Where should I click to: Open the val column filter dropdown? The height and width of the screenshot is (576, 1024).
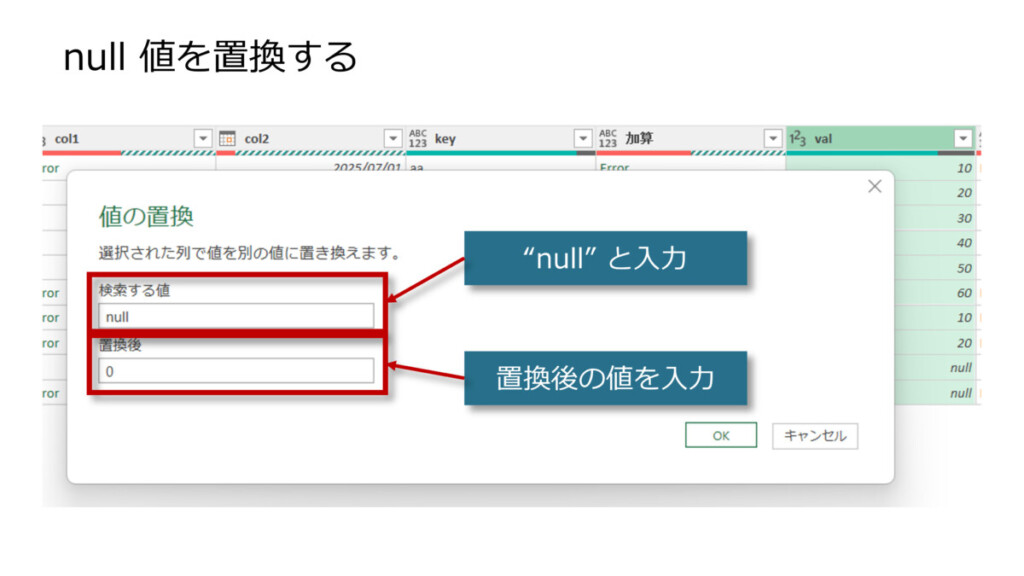point(963,139)
